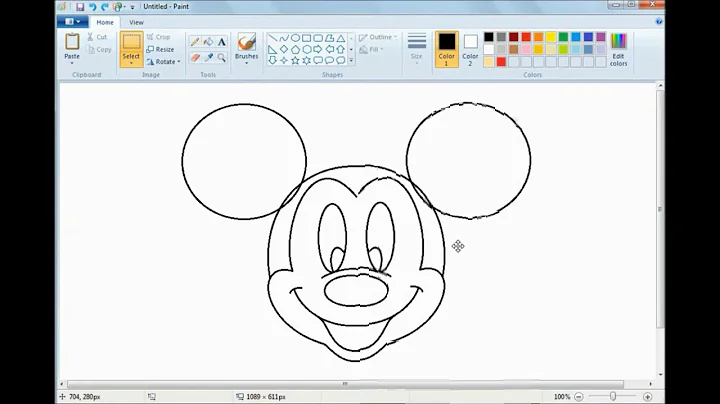Viewport: 720px width, 404px height.
Task: Select the Down arrow shape
Action: click(273, 60)
